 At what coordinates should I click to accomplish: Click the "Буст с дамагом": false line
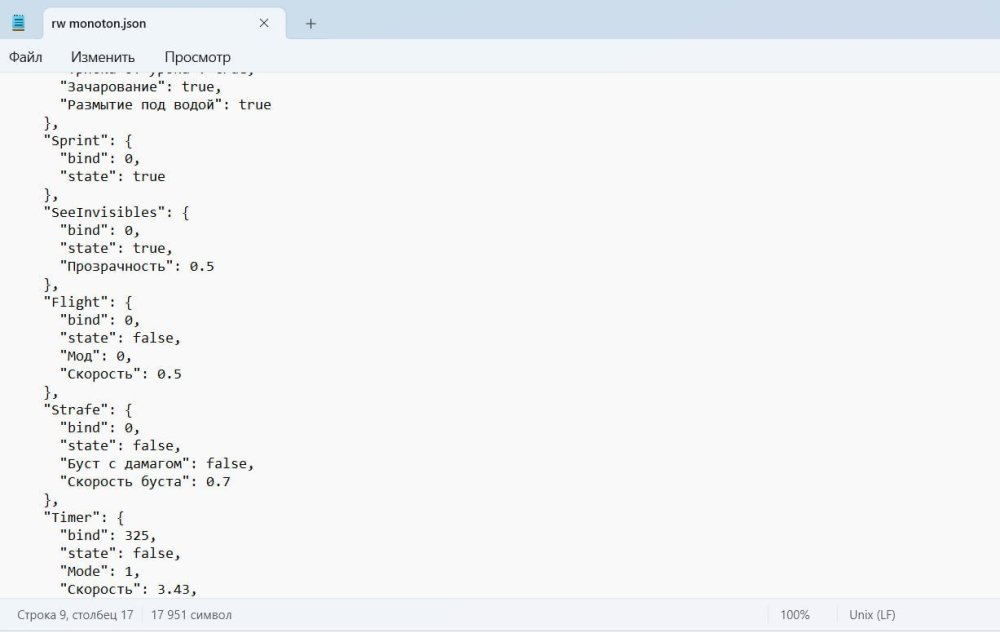click(x=157, y=463)
